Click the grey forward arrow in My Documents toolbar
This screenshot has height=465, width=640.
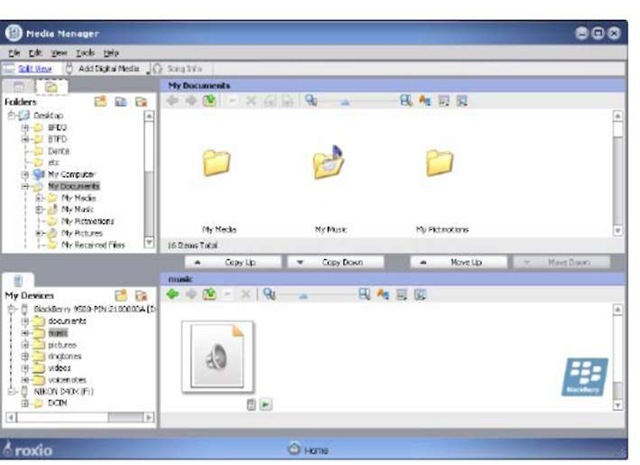point(191,100)
